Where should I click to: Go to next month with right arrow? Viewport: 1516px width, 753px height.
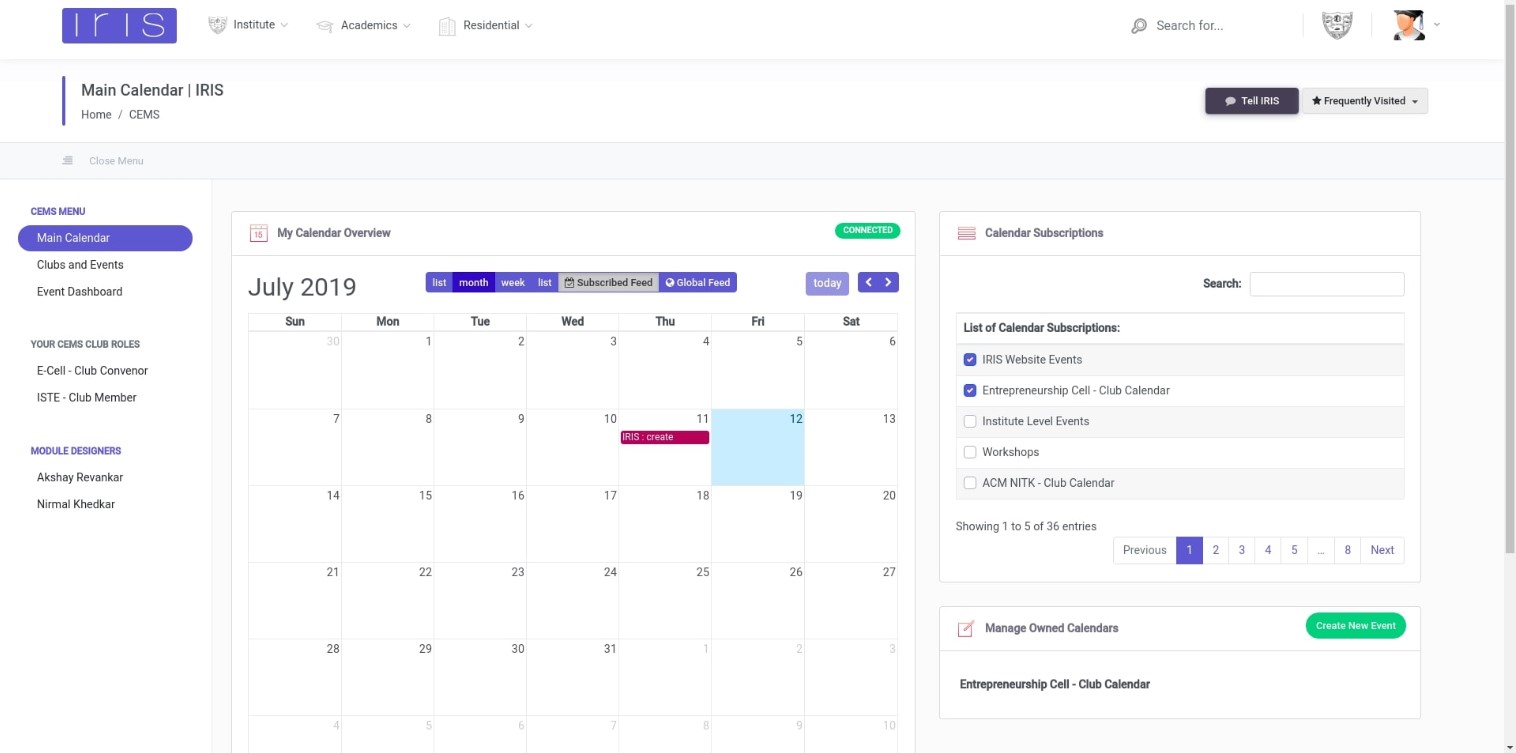click(888, 283)
